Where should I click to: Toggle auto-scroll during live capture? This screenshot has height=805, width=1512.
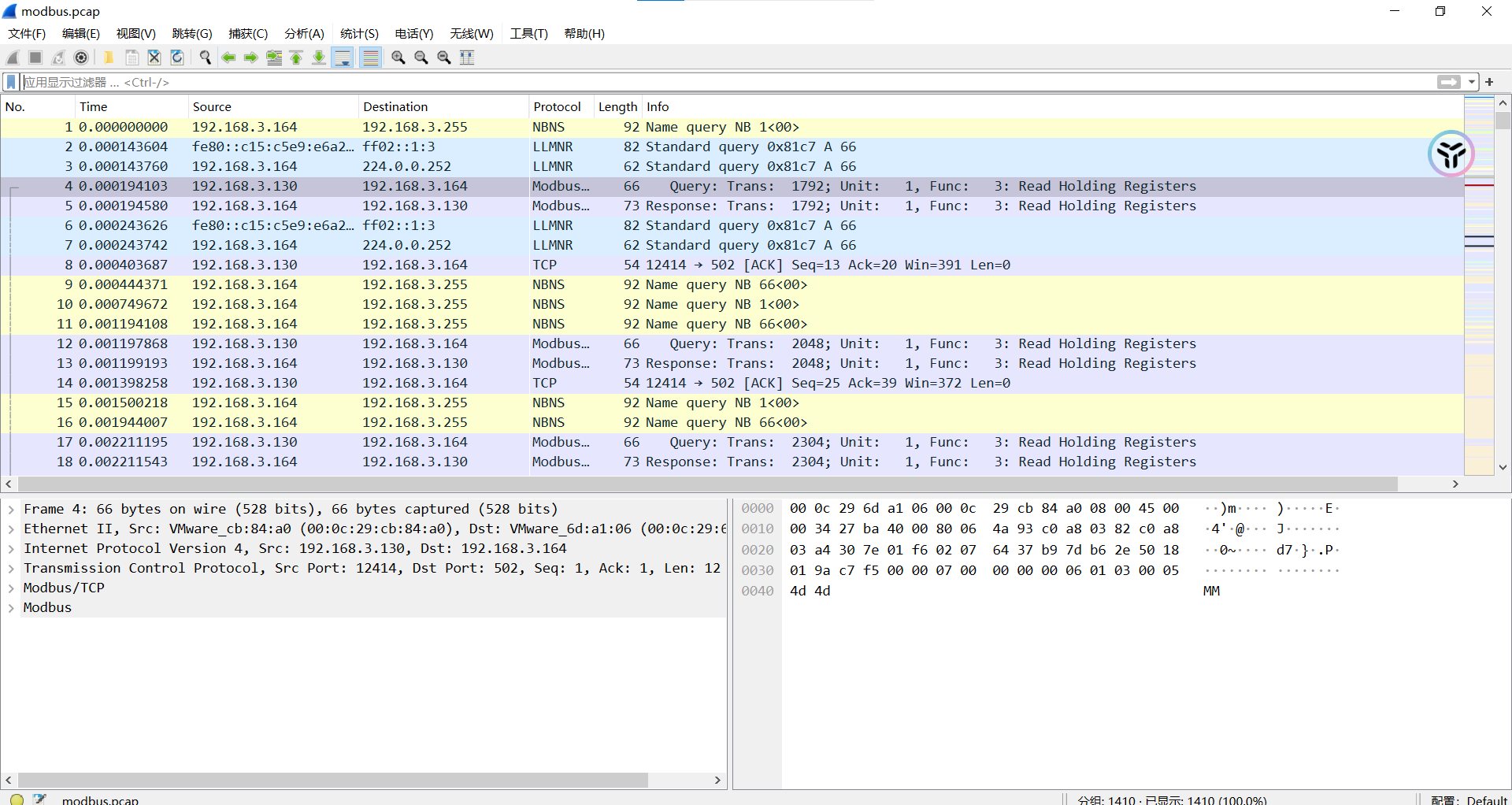343,57
